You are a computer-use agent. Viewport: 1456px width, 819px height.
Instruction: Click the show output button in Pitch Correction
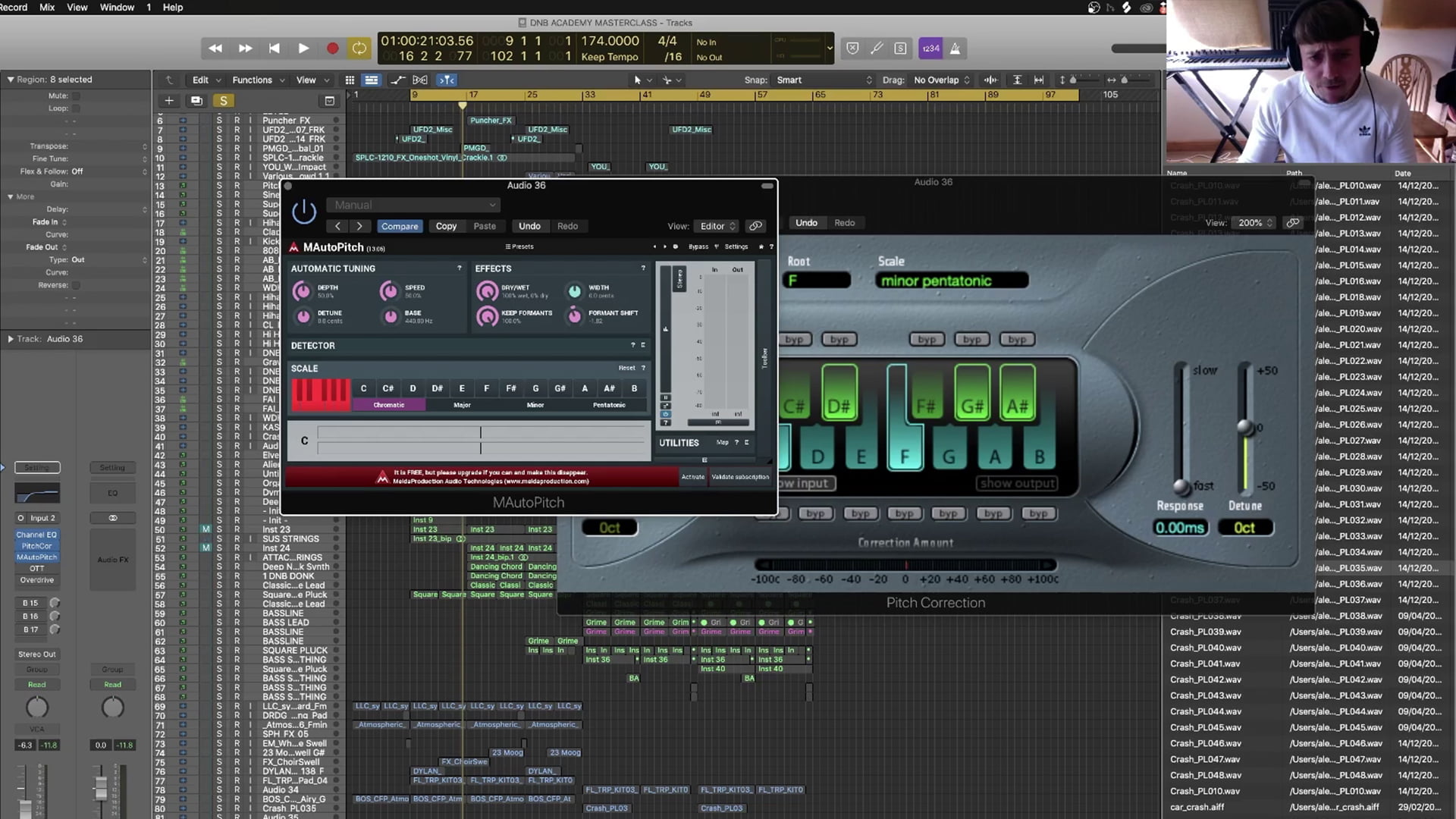pos(1017,483)
